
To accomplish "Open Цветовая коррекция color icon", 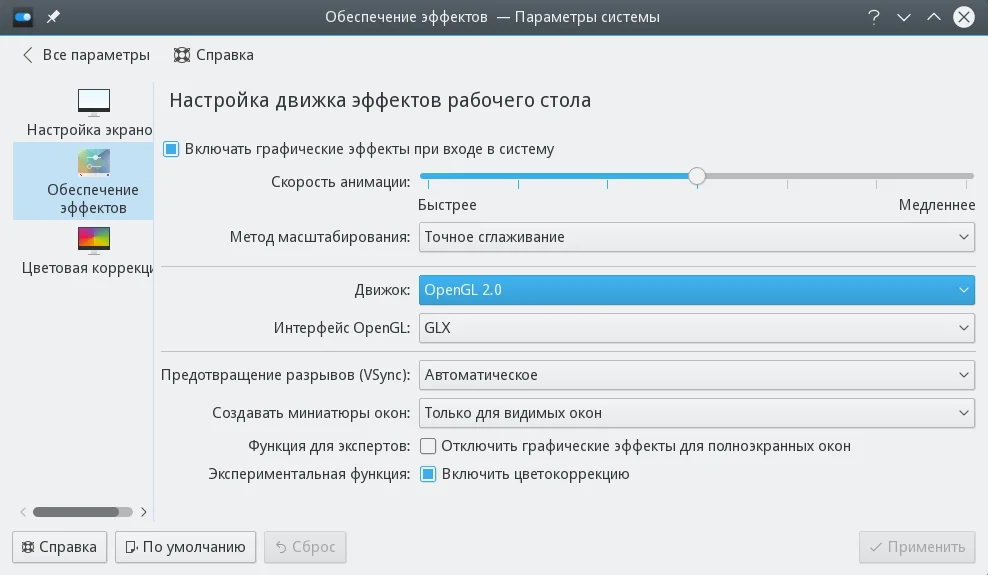I will click(x=94, y=240).
